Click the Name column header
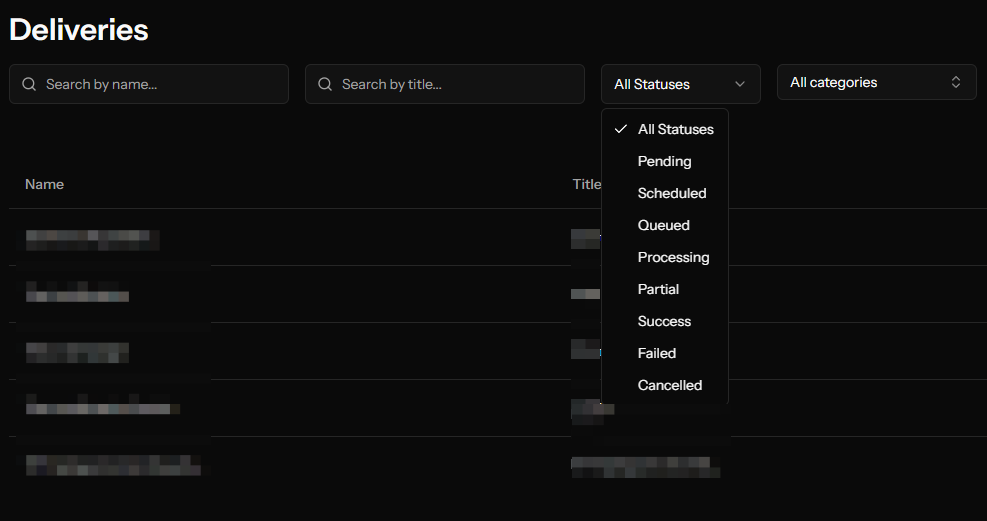Screen dimensions: 987x521 pos(45,184)
